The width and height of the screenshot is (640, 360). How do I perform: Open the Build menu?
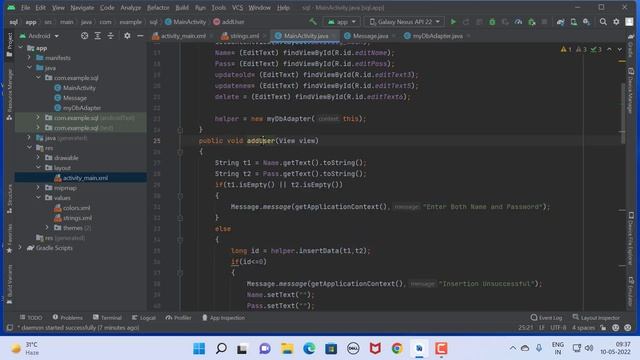point(182,7)
